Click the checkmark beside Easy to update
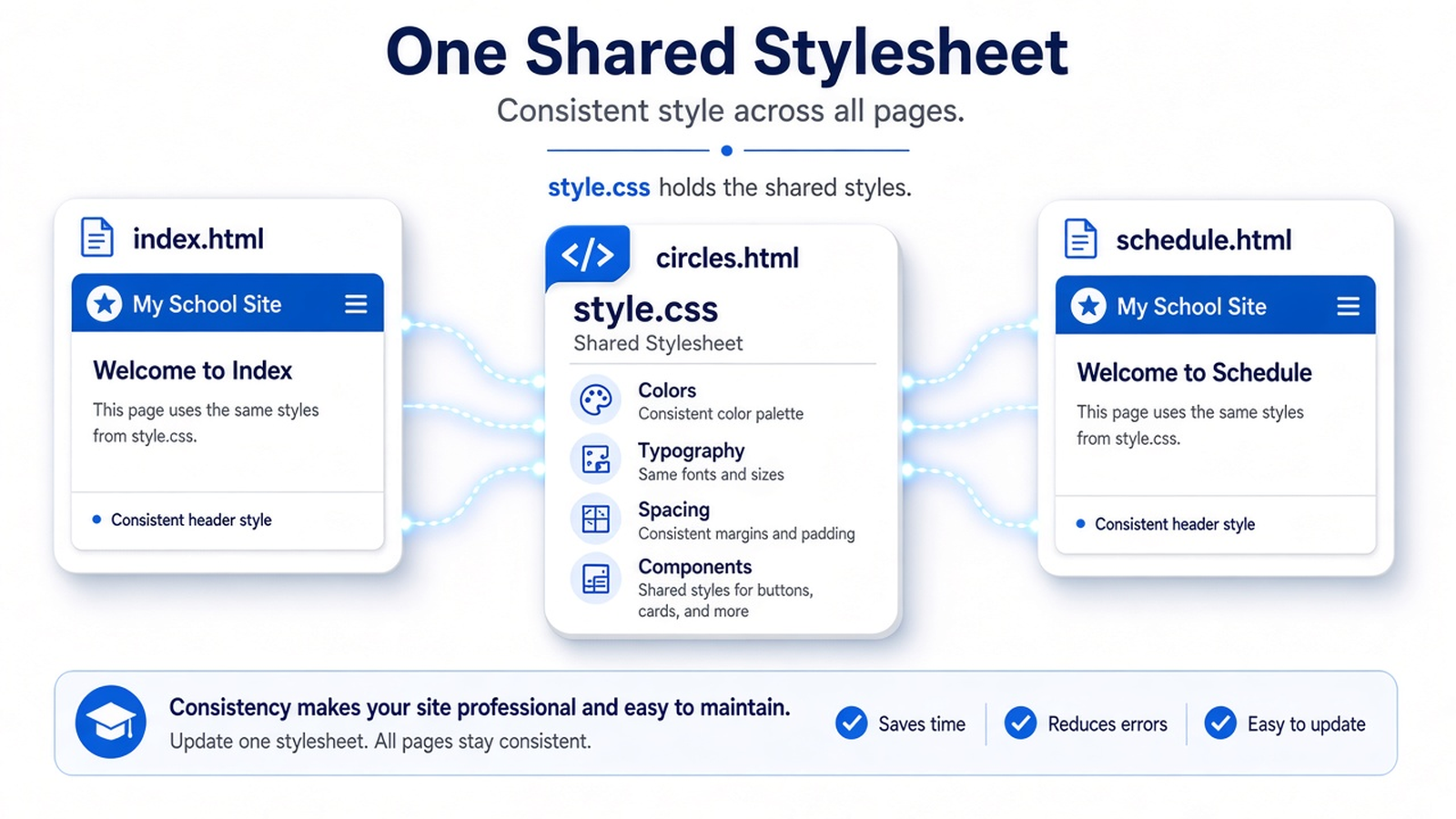 tap(1220, 723)
